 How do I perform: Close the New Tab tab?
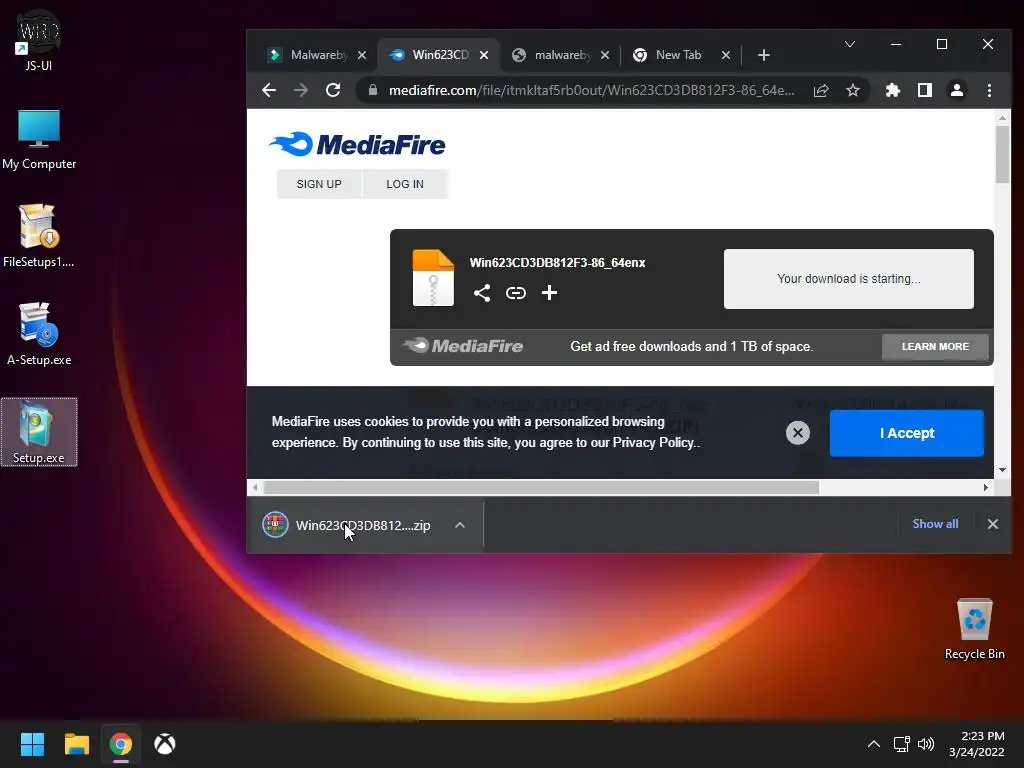point(726,56)
